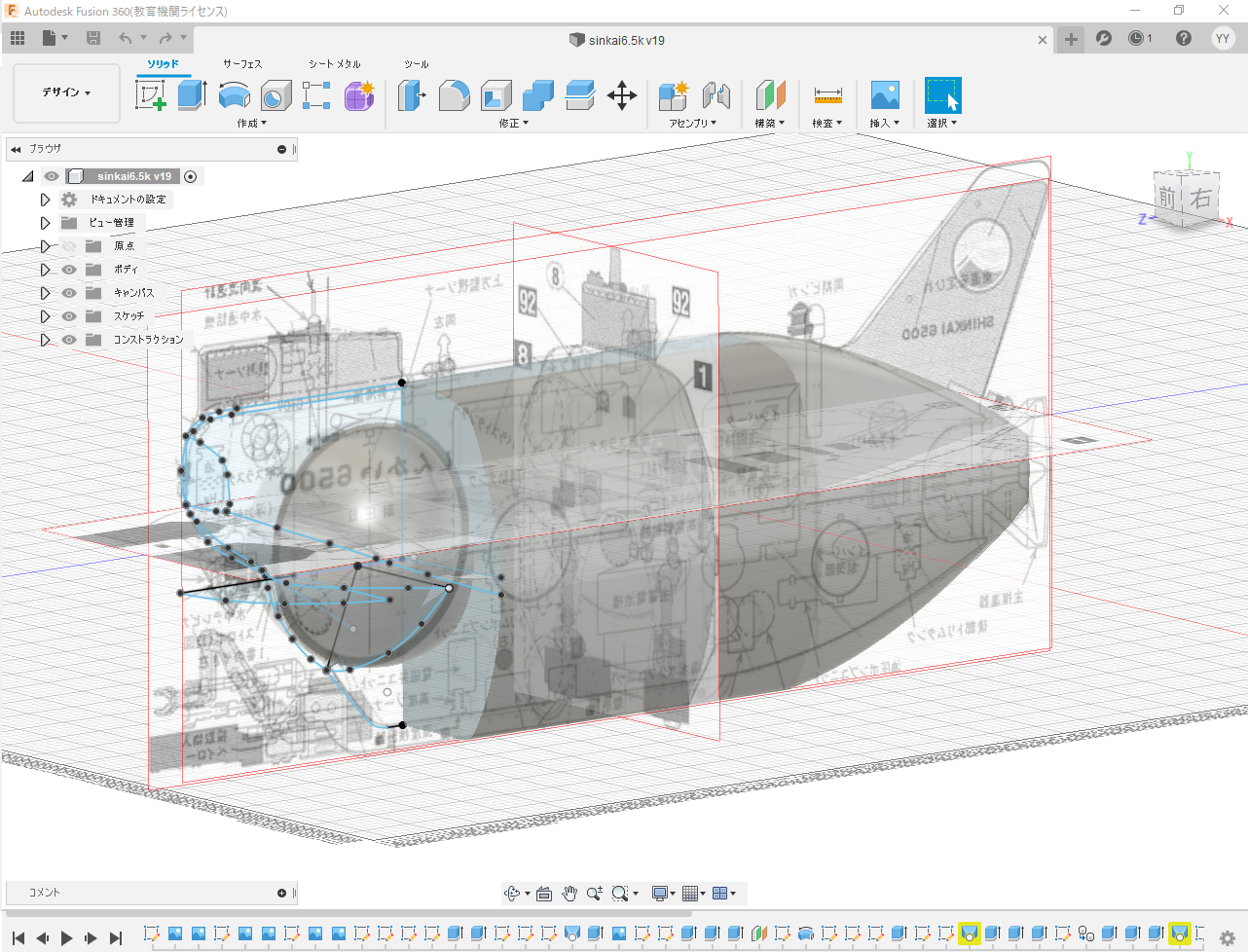1248x952 pixels.
Task: Select the Measure inspect tool
Action: click(827, 95)
